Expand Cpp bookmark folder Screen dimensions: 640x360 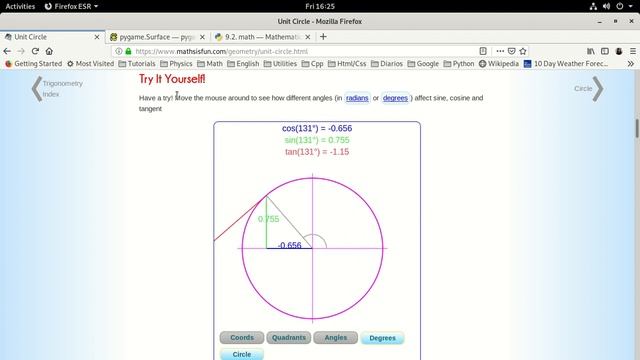pos(312,64)
